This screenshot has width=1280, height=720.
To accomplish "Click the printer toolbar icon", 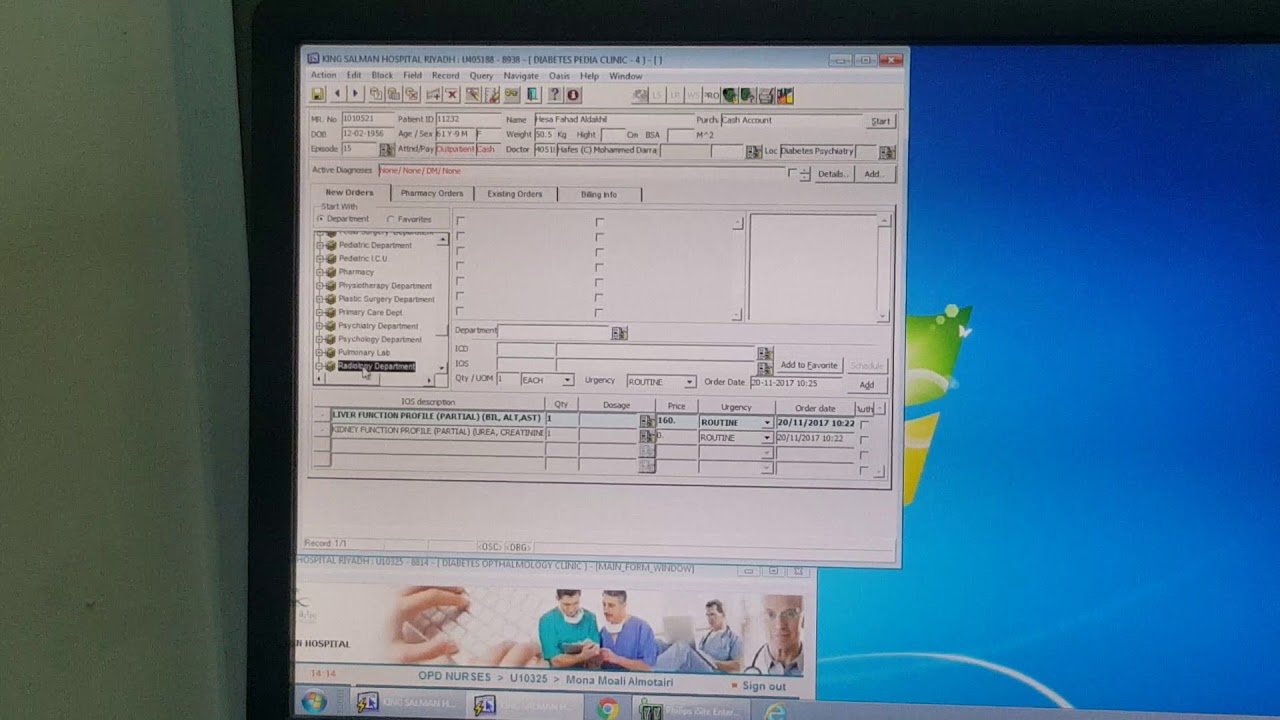I will 766,95.
